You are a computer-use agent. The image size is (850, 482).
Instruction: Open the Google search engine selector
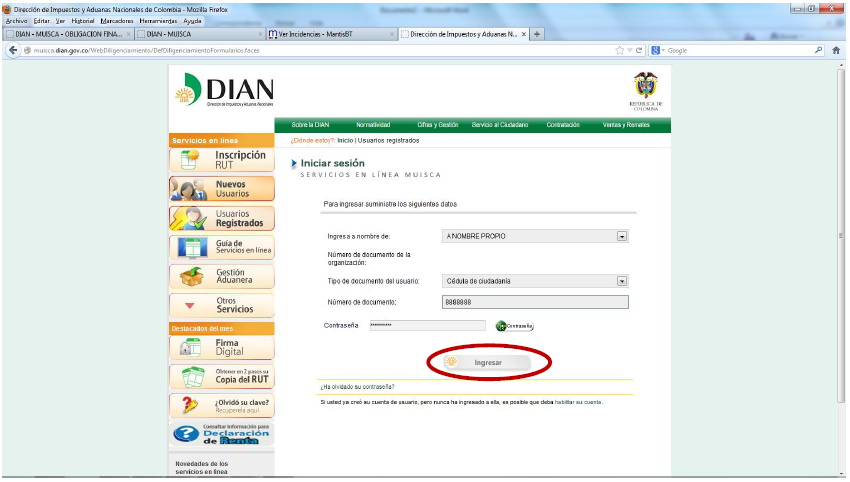[x=658, y=50]
